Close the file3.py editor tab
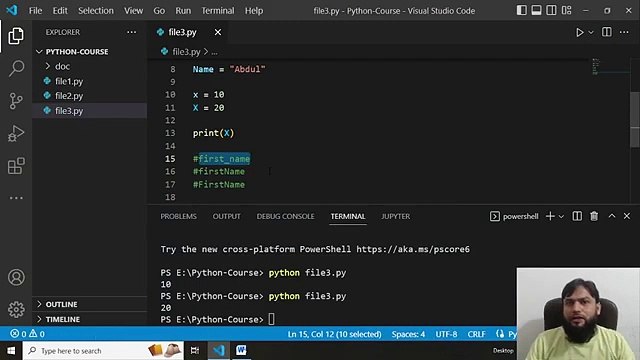The height and width of the screenshot is (360, 640). [x=218, y=32]
